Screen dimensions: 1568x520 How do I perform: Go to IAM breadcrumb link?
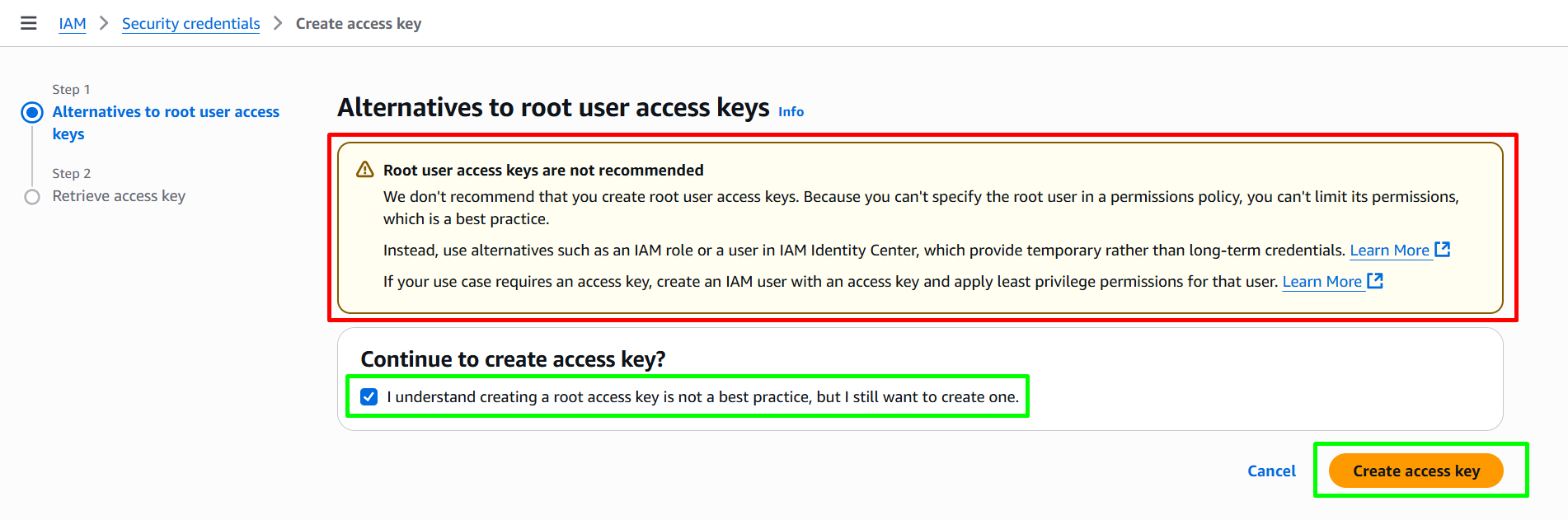point(73,24)
